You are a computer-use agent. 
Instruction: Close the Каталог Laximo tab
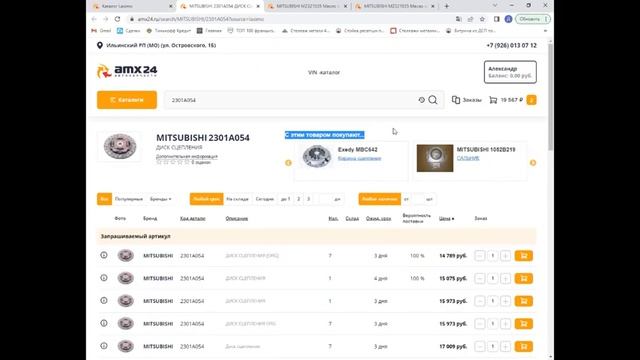(170, 6)
